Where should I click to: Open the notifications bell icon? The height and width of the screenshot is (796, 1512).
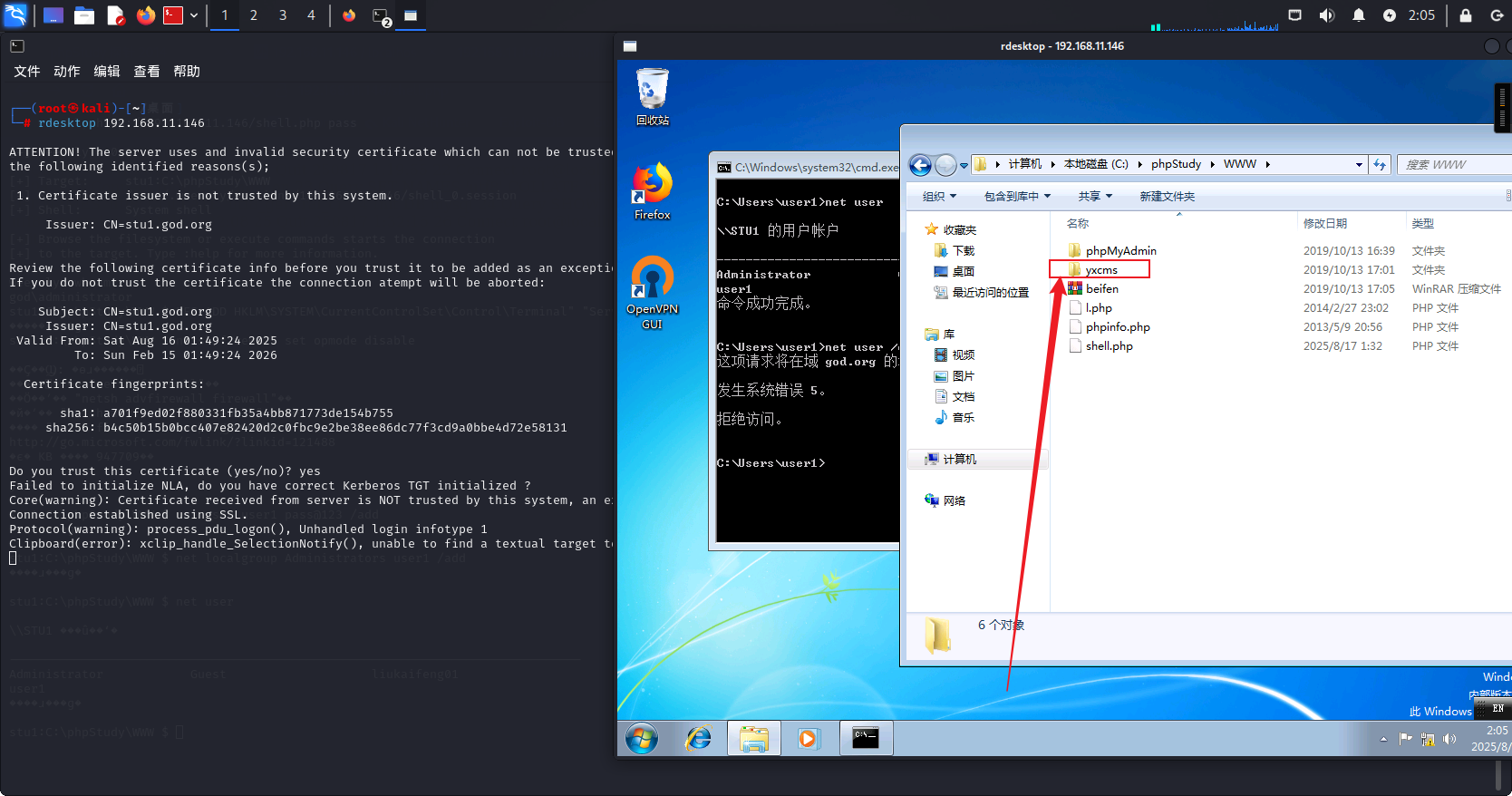pos(1358,15)
